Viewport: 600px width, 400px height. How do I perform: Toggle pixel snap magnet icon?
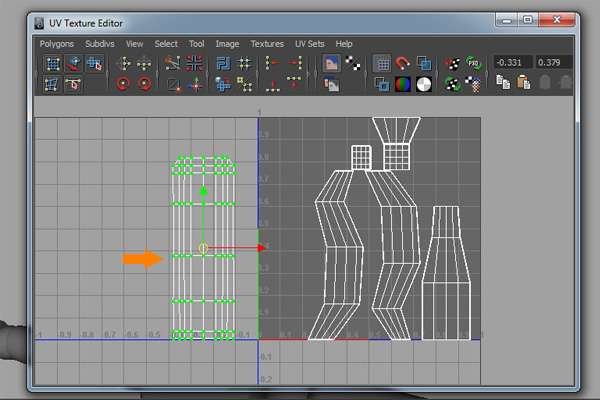click(x=402, y=63)
